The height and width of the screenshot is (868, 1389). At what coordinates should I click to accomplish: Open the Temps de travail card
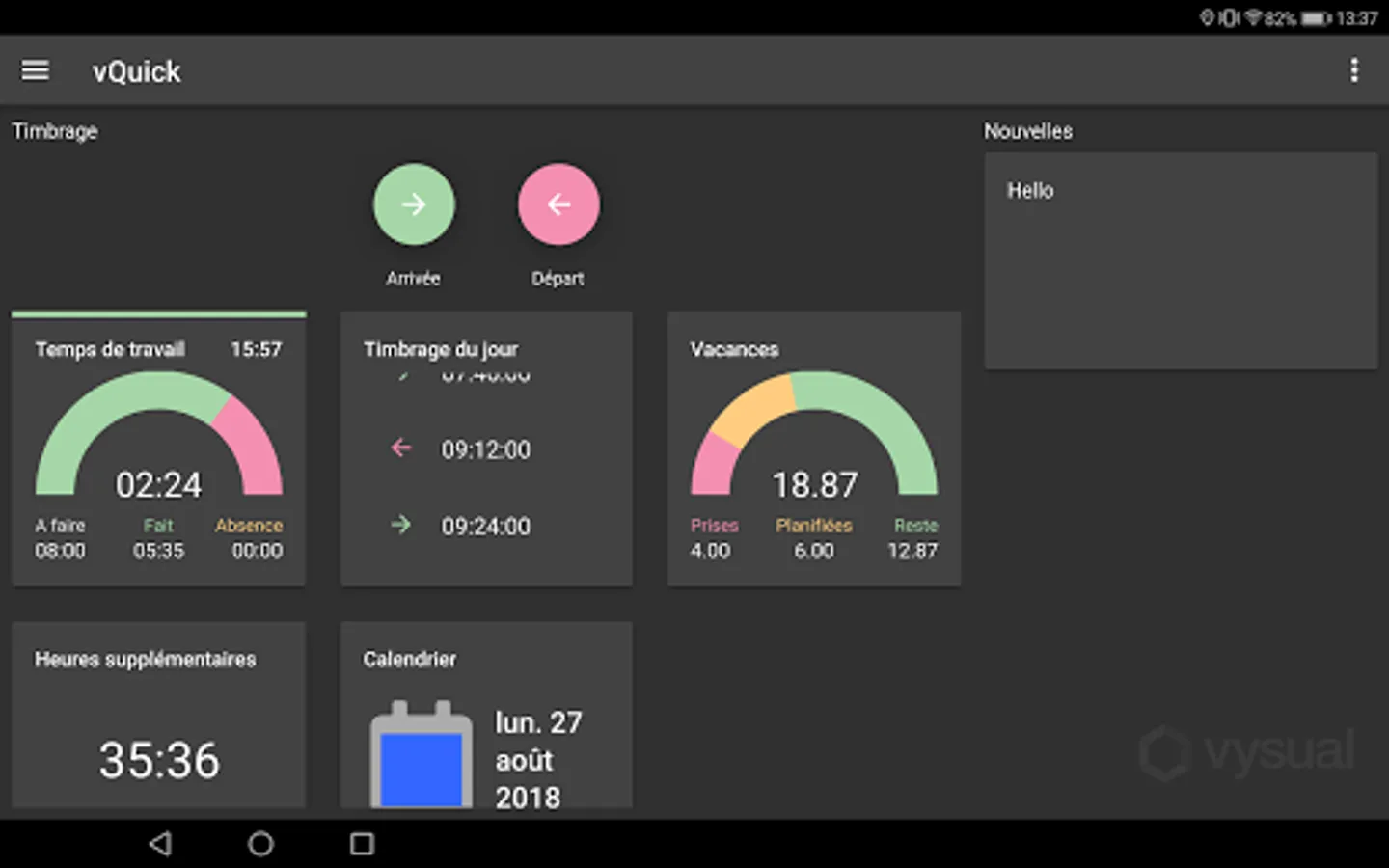(159, 449)
